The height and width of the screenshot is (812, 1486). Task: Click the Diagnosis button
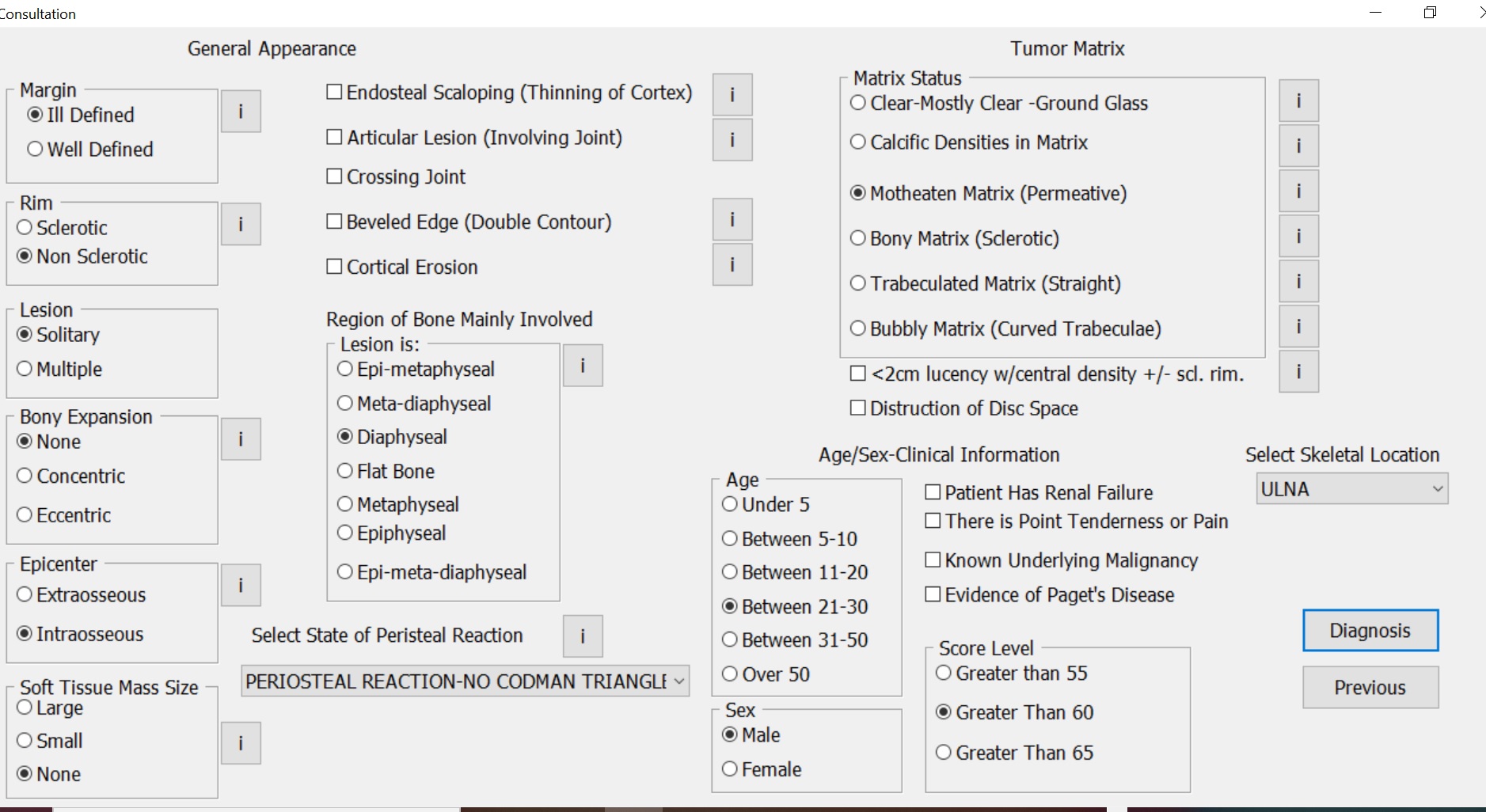coord(1370,631)
